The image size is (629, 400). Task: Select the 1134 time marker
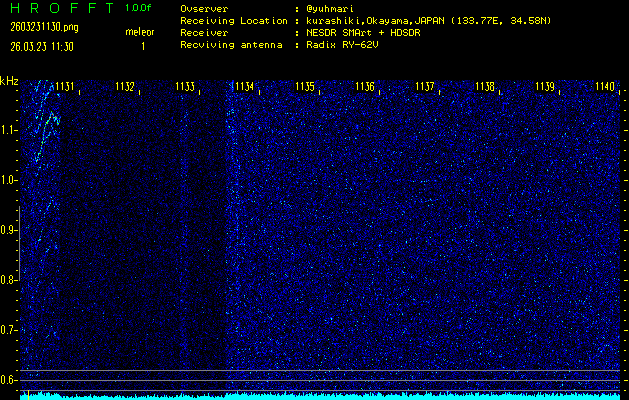coord(244,87)
